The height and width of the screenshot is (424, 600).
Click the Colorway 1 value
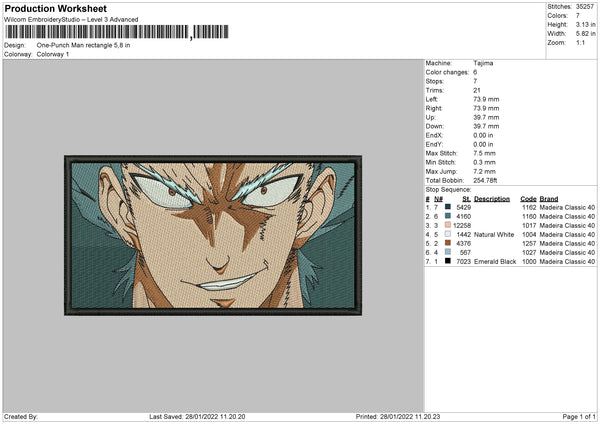coord(52,53)
